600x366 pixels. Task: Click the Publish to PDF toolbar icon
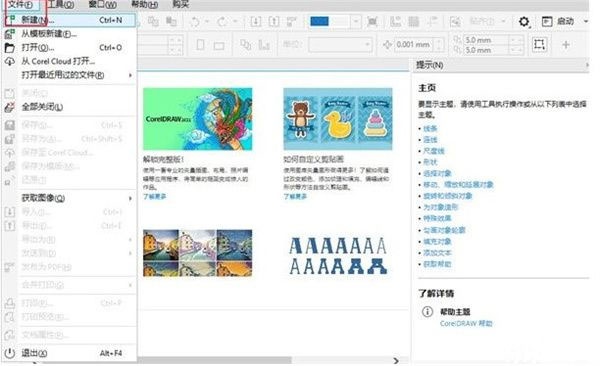(292, 21)
